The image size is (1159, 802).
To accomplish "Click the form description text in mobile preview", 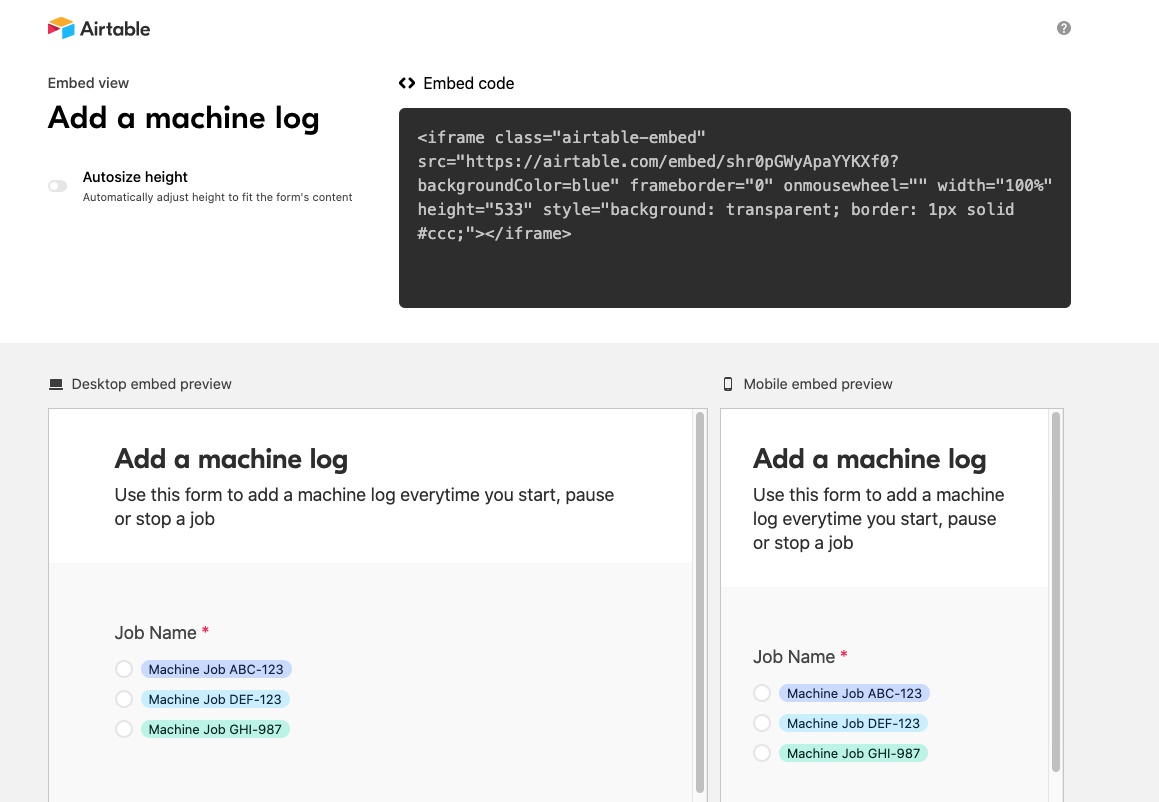I will (879, 519).
